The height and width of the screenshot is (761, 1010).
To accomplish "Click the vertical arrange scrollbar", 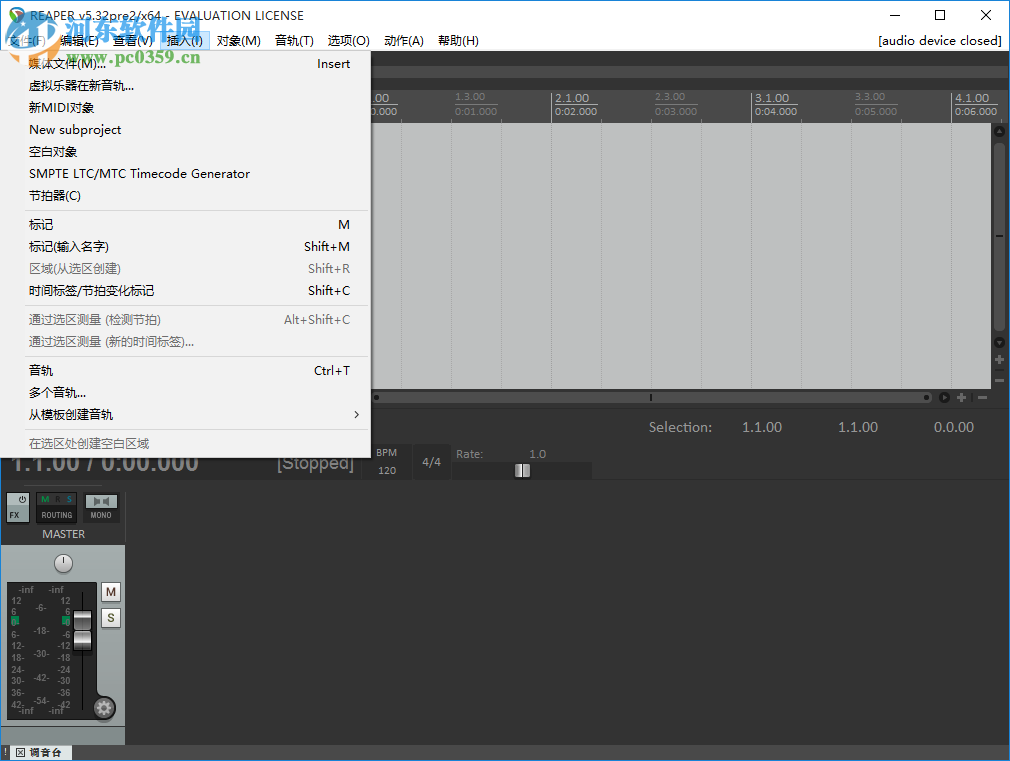I will click(999, 236).
